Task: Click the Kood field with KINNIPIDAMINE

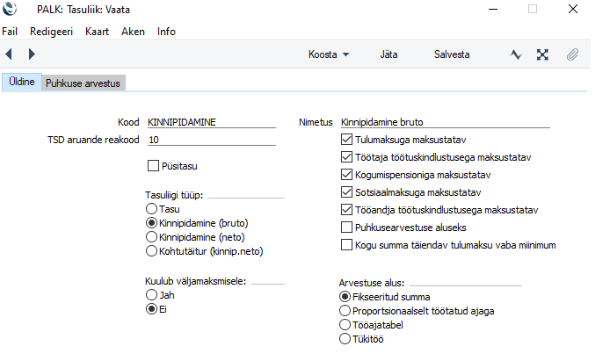Action: 212,122
